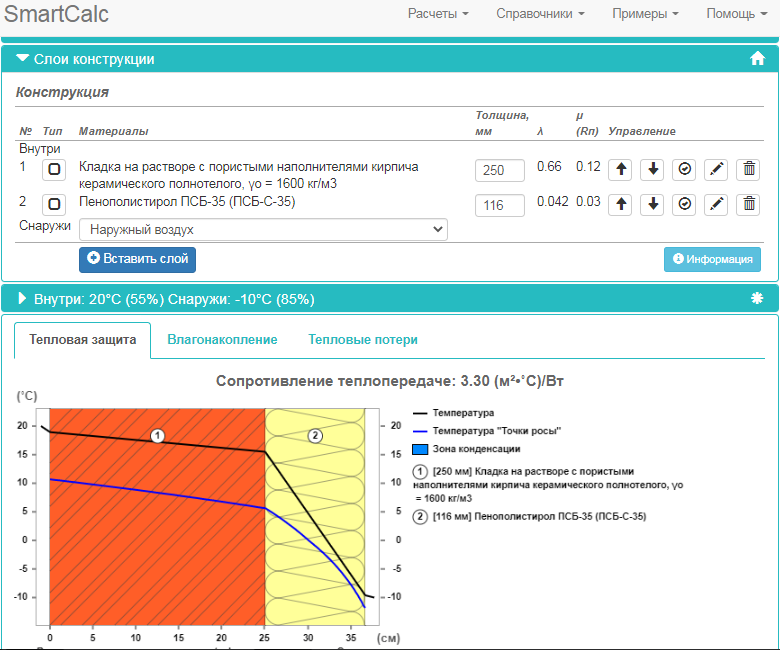
Task: Click layer marker 1 in the chart
Action: pyautogui.click(x=158, y=436)
